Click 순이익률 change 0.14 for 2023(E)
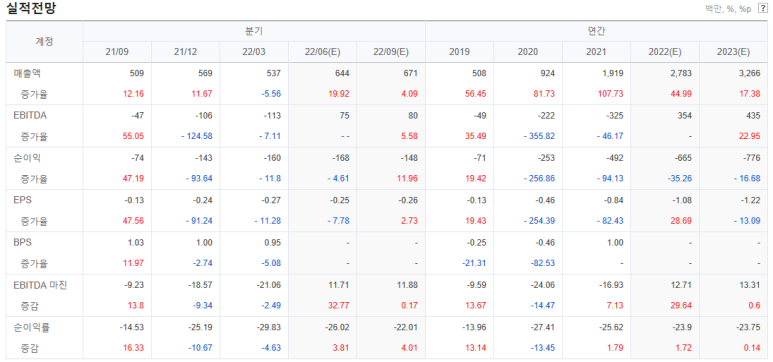This screenshot has height=362, width=773. click(753, 348)
